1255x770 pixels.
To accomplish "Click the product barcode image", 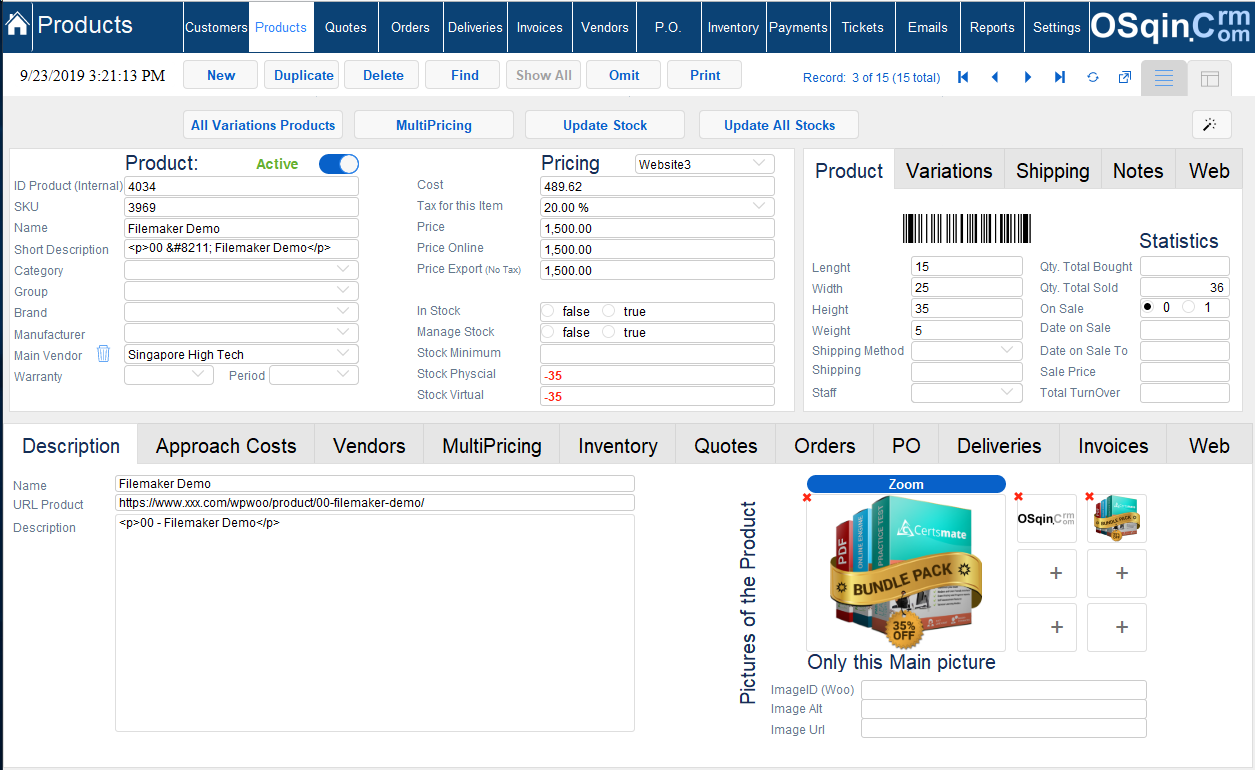I will point(966,228).
